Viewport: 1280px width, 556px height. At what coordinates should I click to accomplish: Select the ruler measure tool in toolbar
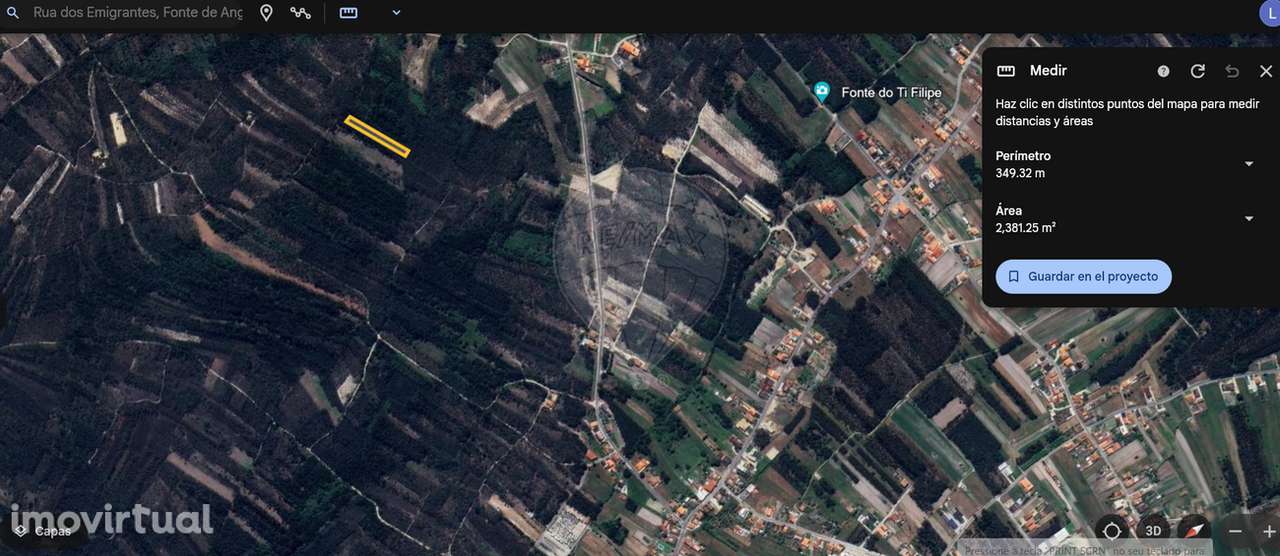click(x=348, y=13)
